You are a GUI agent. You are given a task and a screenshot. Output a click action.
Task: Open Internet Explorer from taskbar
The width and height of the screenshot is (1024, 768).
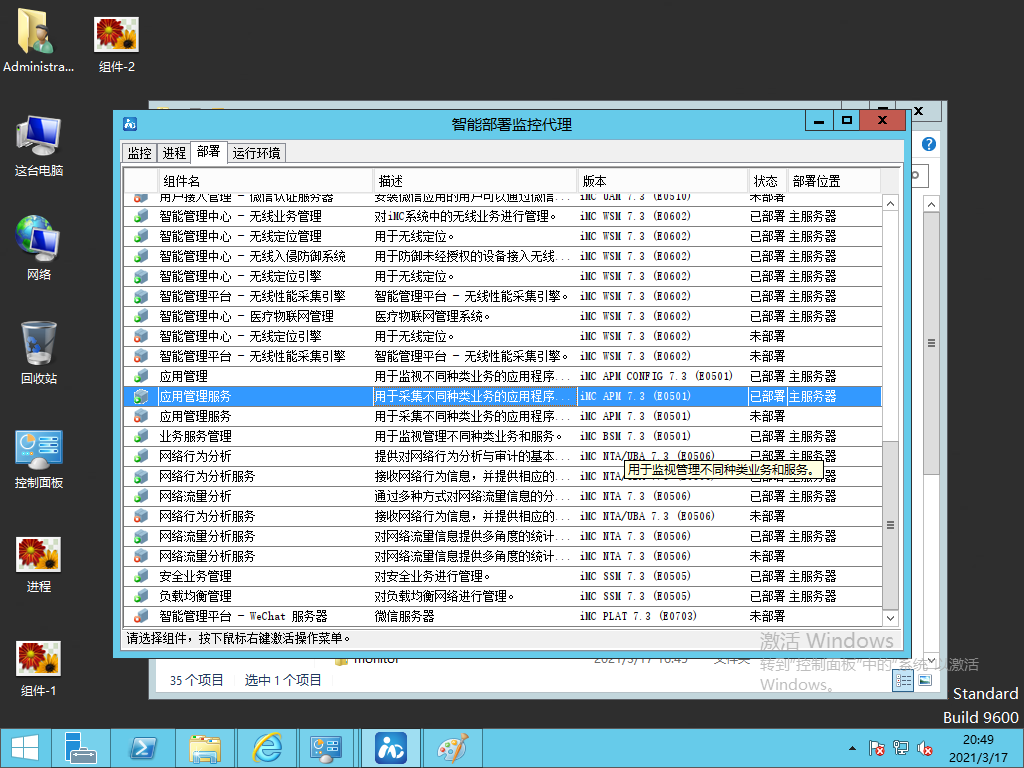pos(266,748)
